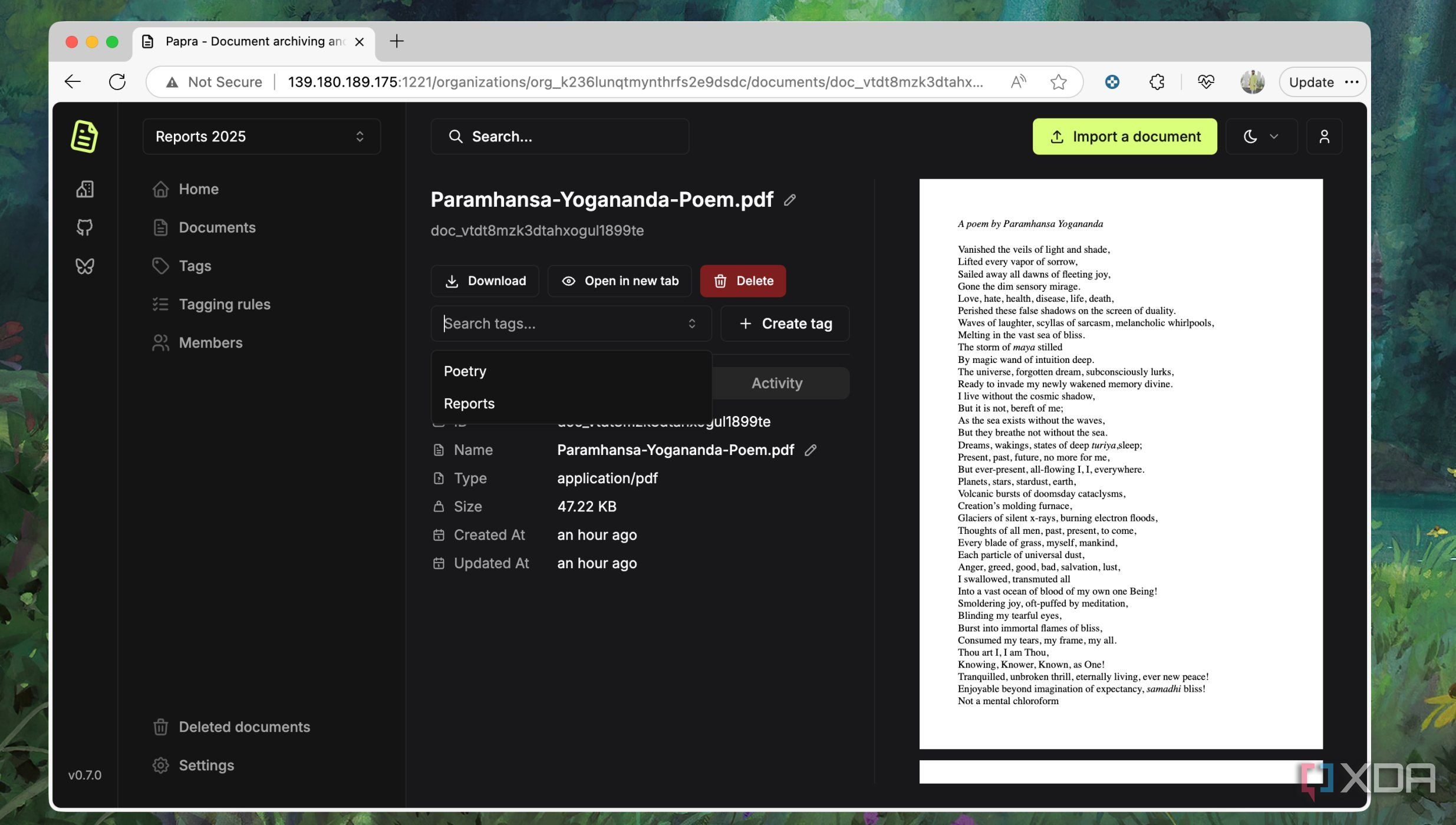Click the Create tag button
Screen dimensions: 1456x825
(x=785, y=324)
